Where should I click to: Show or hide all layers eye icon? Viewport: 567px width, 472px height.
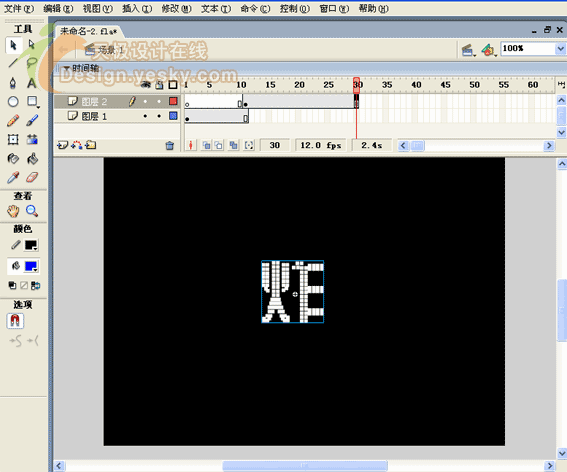[146, 85]
